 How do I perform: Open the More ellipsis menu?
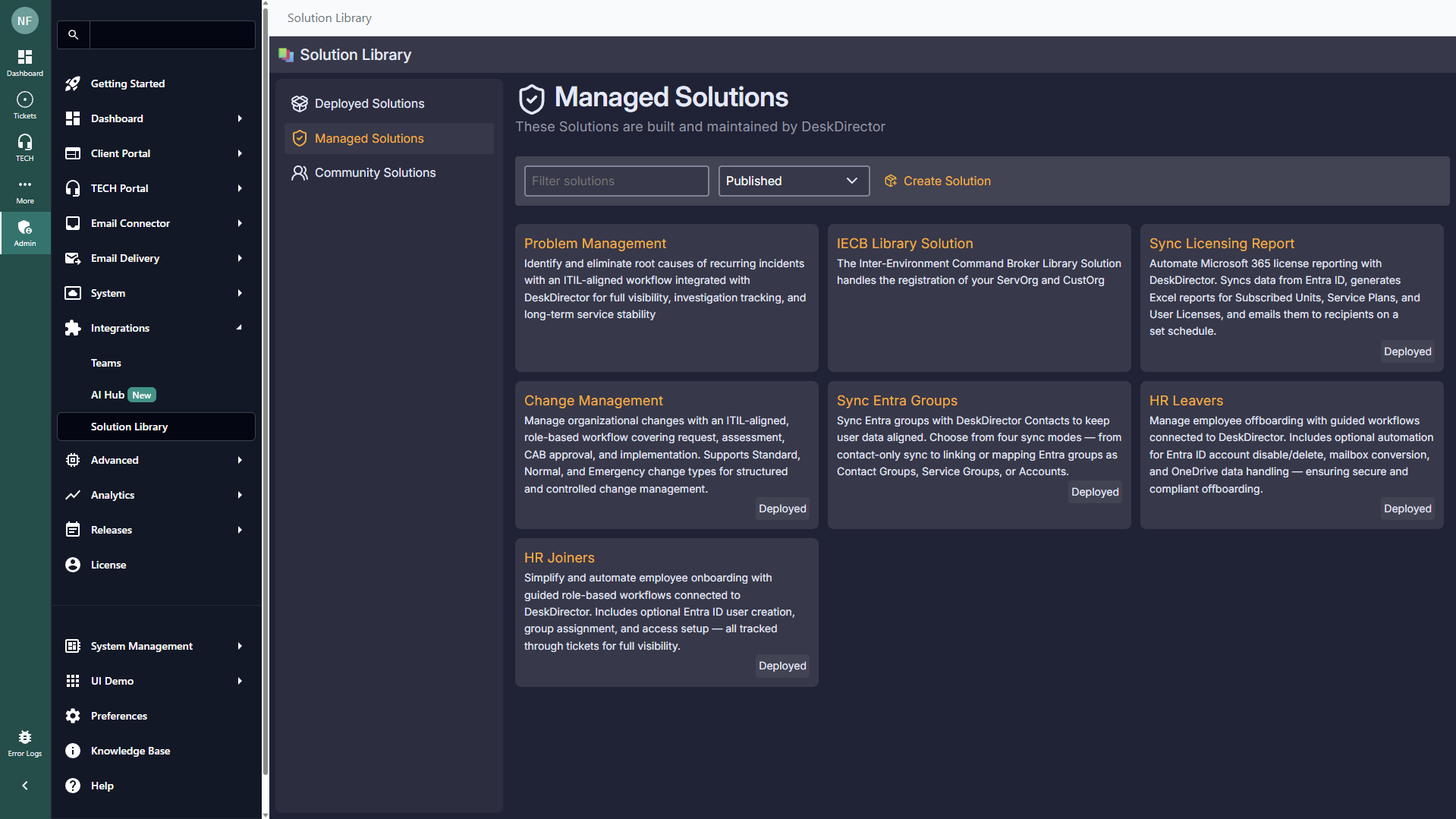tap(25, 190)
